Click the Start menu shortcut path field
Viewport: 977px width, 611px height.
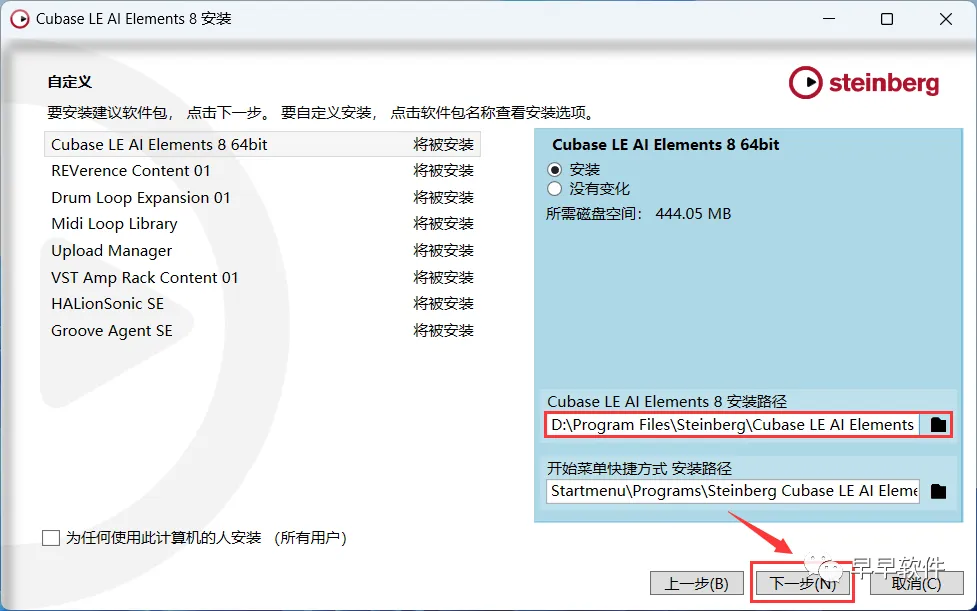click(x=733, y=491)
